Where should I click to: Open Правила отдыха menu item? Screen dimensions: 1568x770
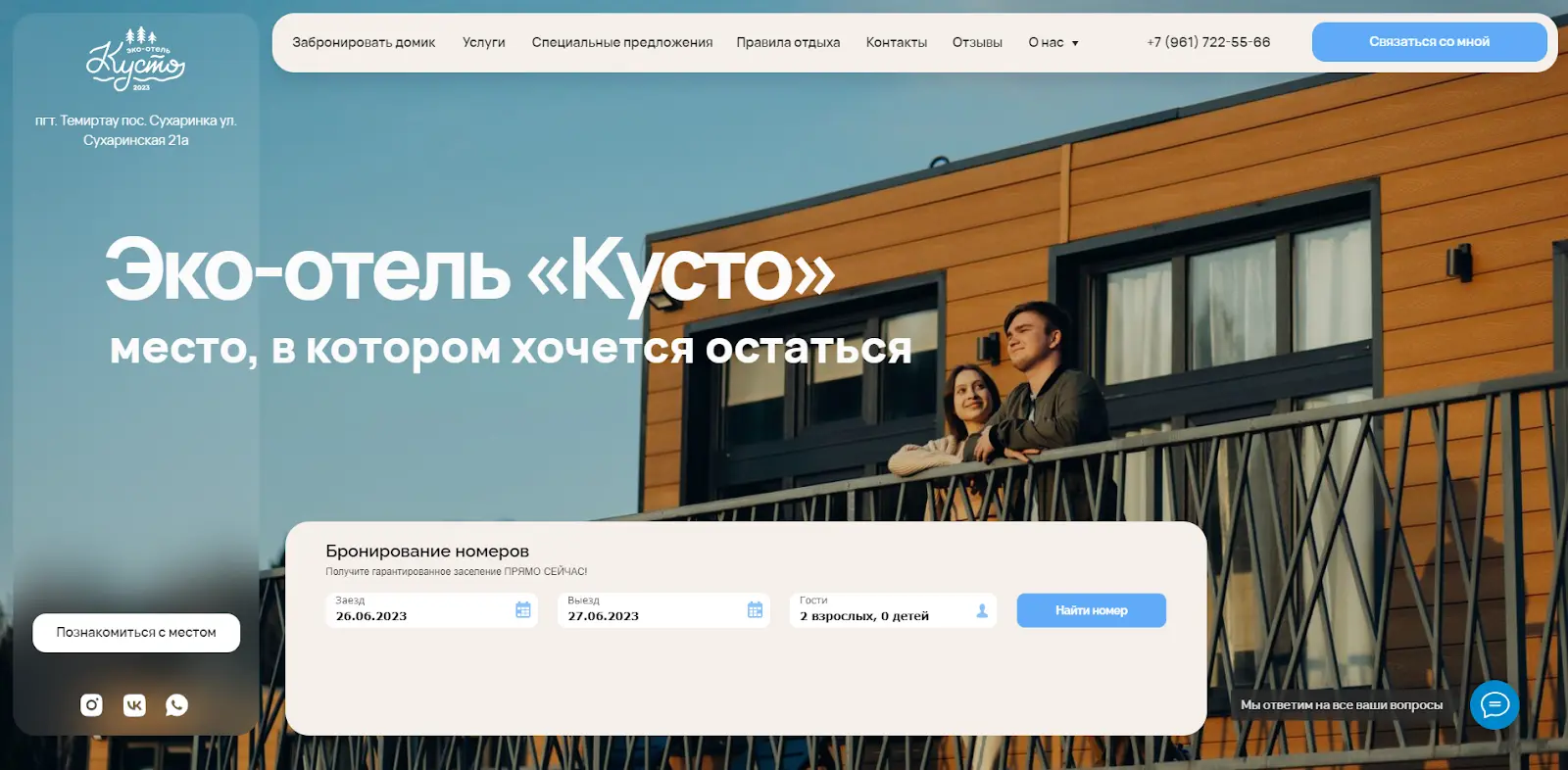click(x=788, y=42)
